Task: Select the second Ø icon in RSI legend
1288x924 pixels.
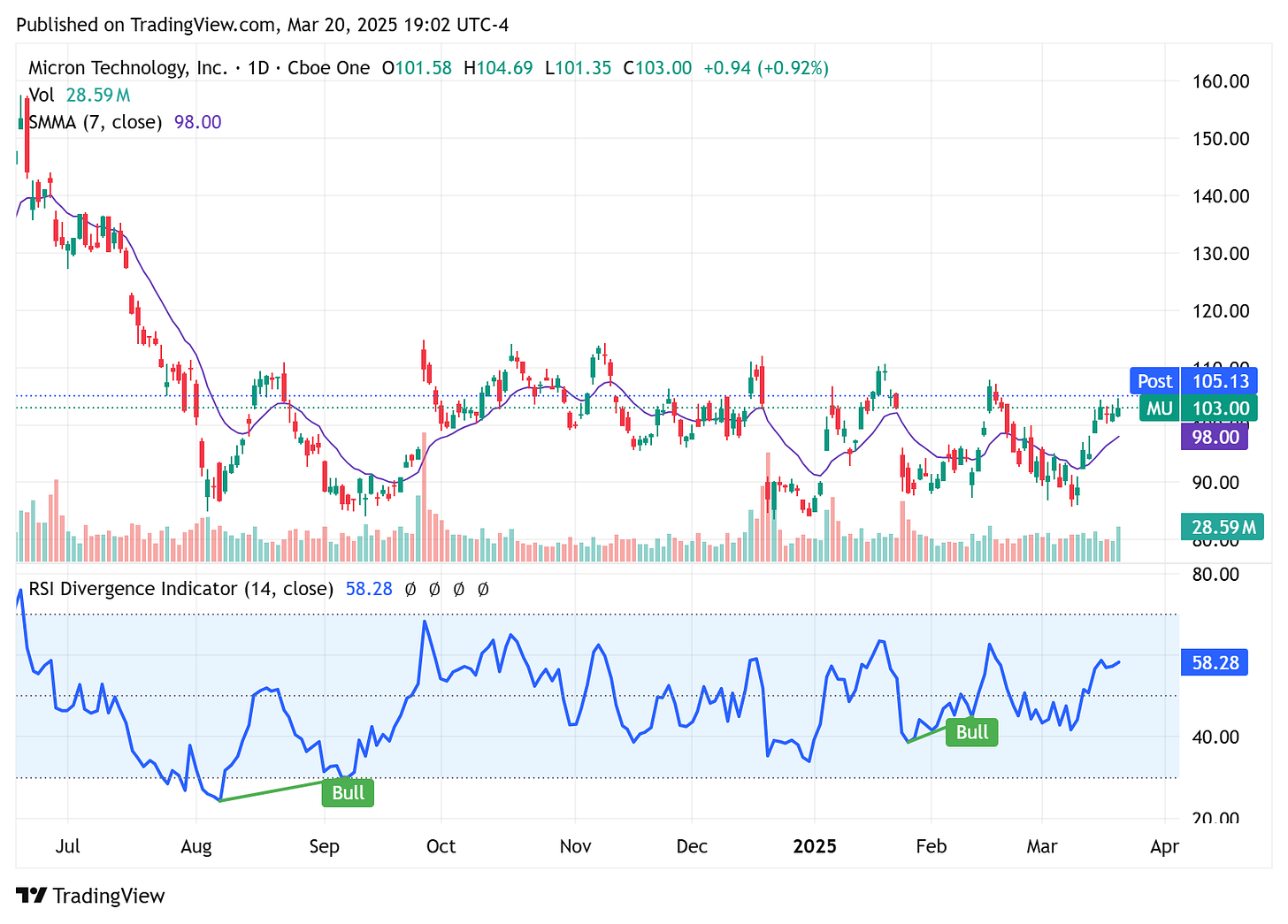Action: point(433,589)
